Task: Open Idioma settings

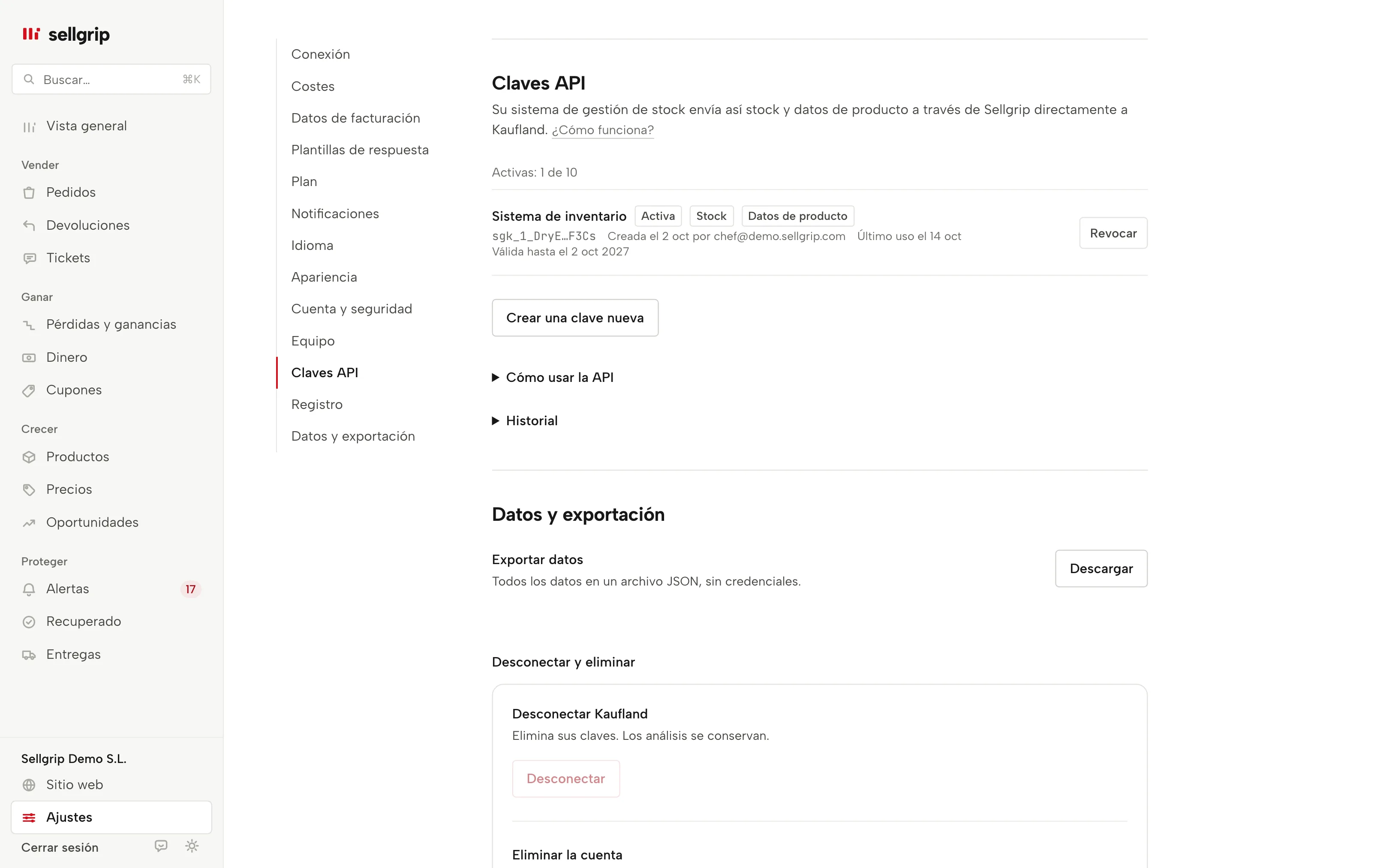Action: (312, 245)
